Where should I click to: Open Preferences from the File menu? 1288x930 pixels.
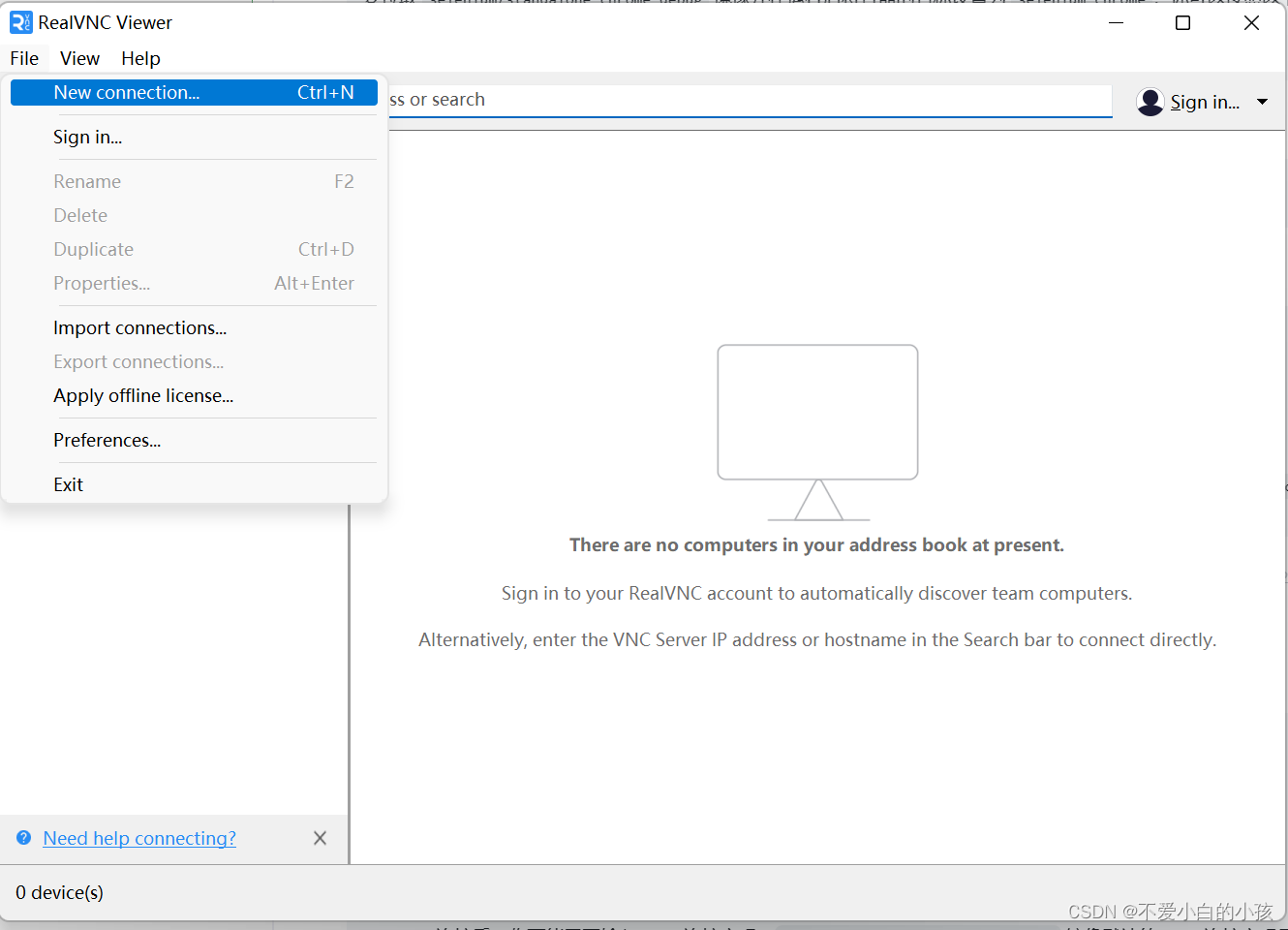(x=194, y=440)
